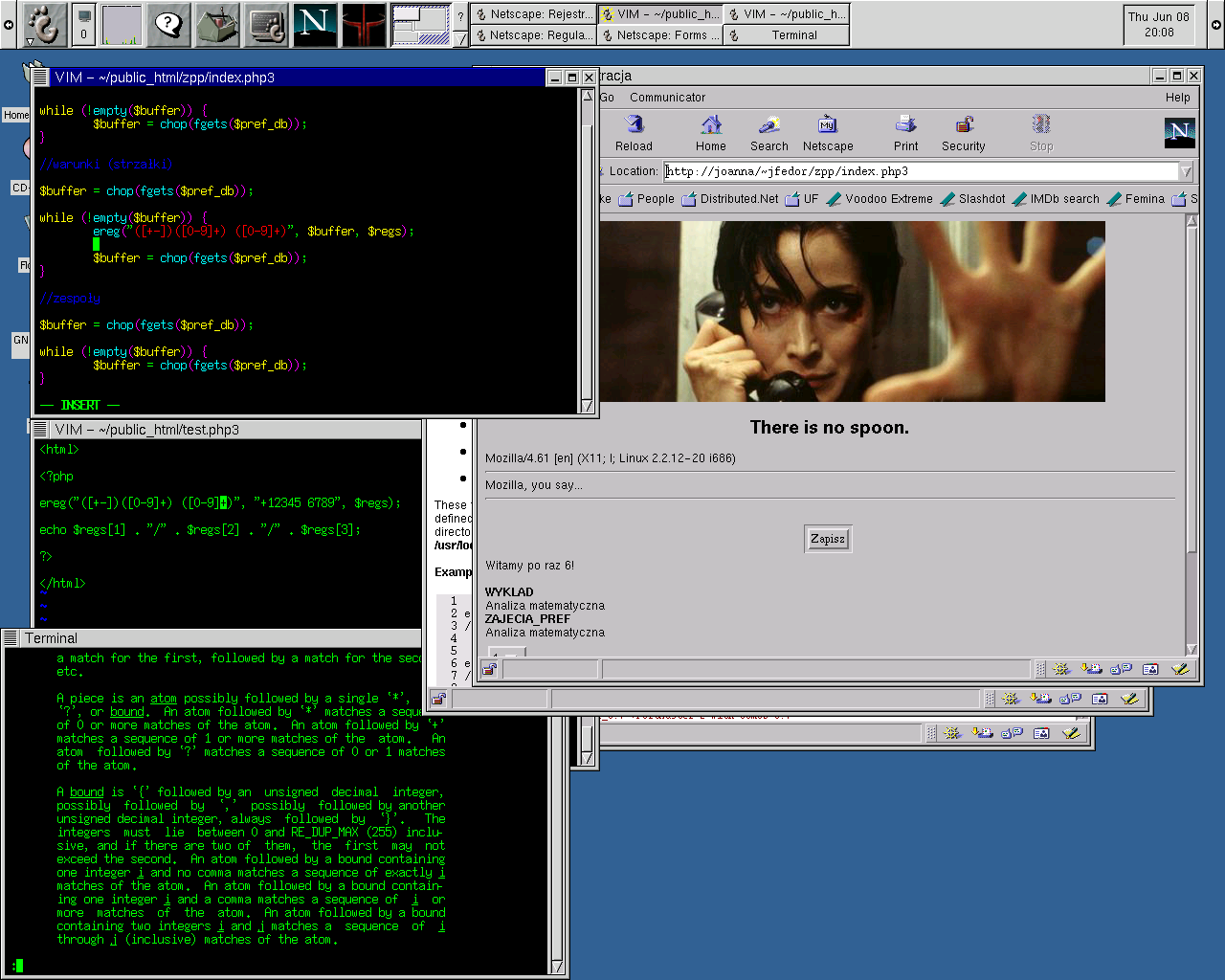Viewport: 1225px width, 980px height.
Task: Click Reload in the Netscape toolbar
Action: pos(634,133)
